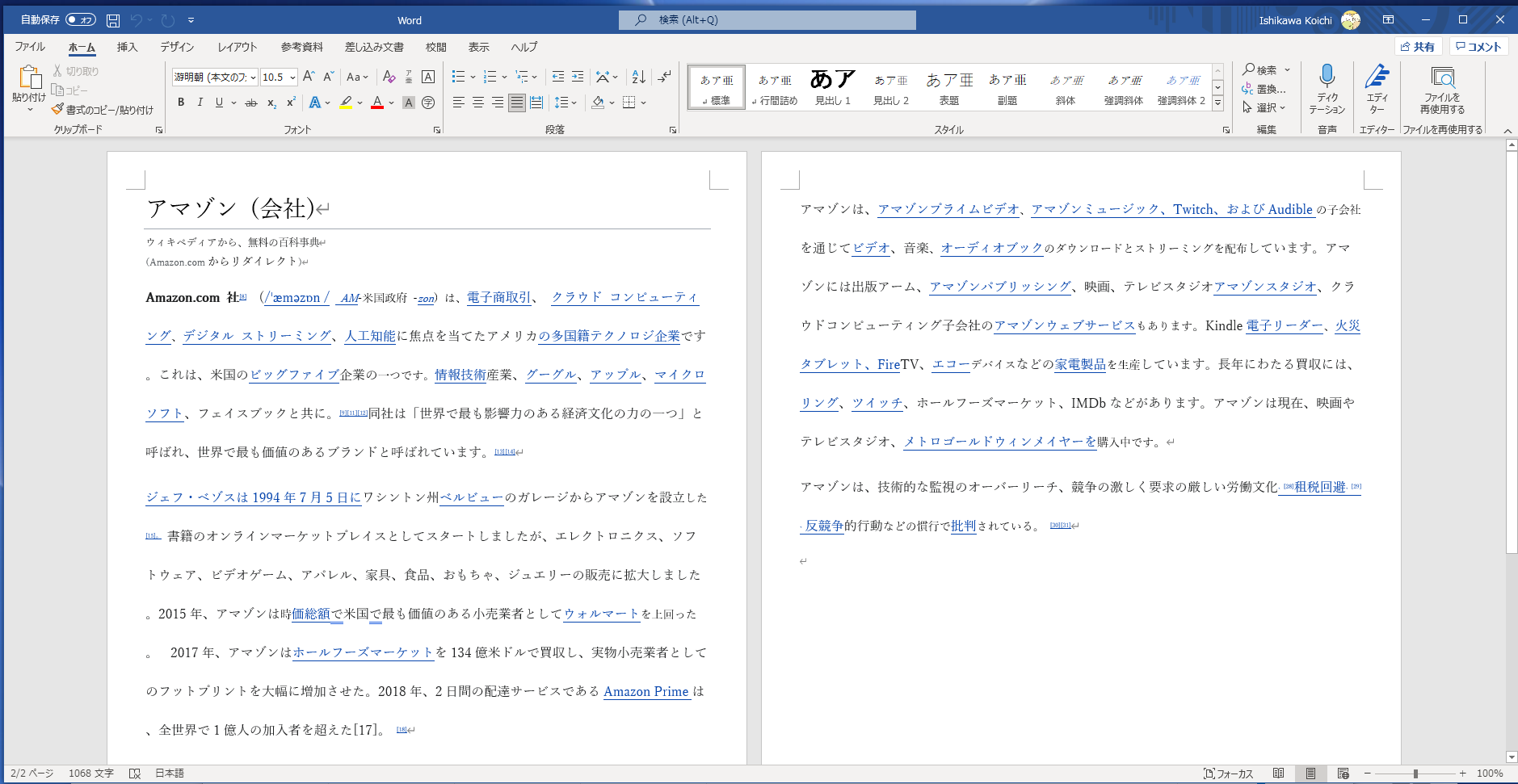This screenshot has width=1518, height=784.
Task: Open the font name dropdown
Action: tap(253, 78)
